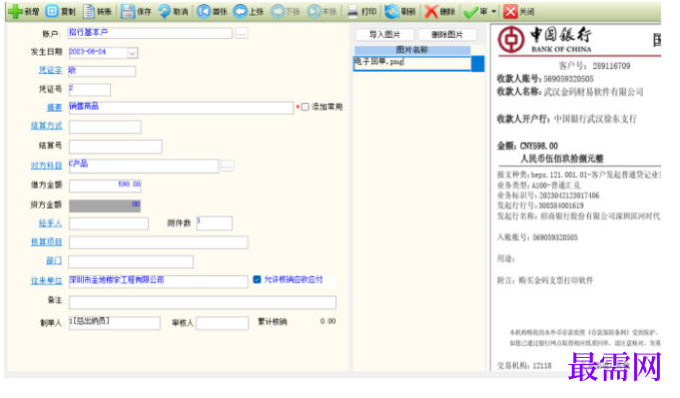This screenshot has width=680, height=398.
Task: Click the 新增 (New) green plus icon
Action: click(x=15, y=11)
